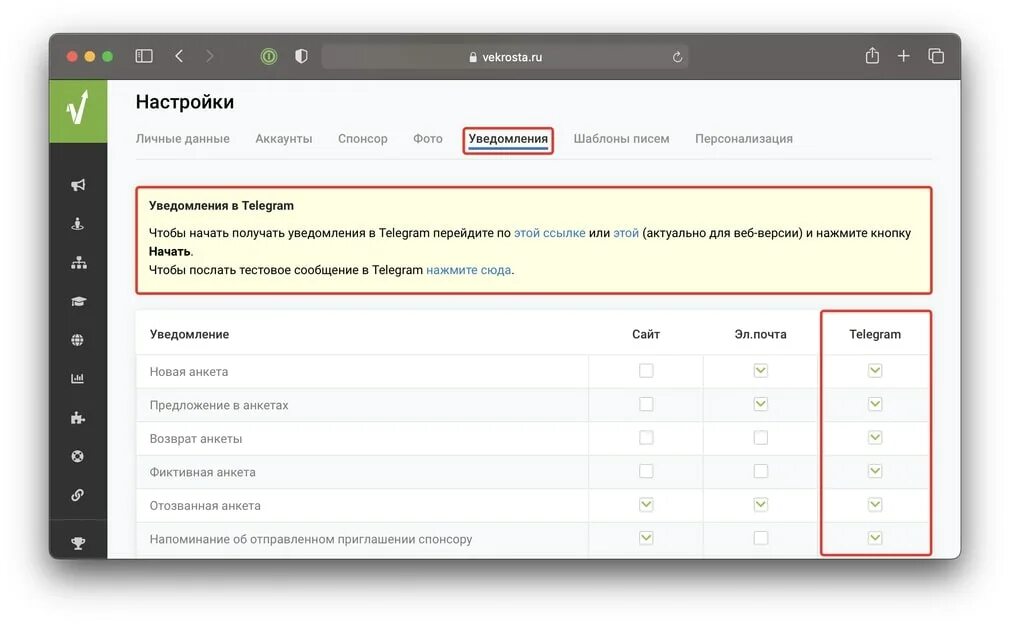Go back with Safari back arrow
Screen dimensions: 1010x624
coord(179,56)
